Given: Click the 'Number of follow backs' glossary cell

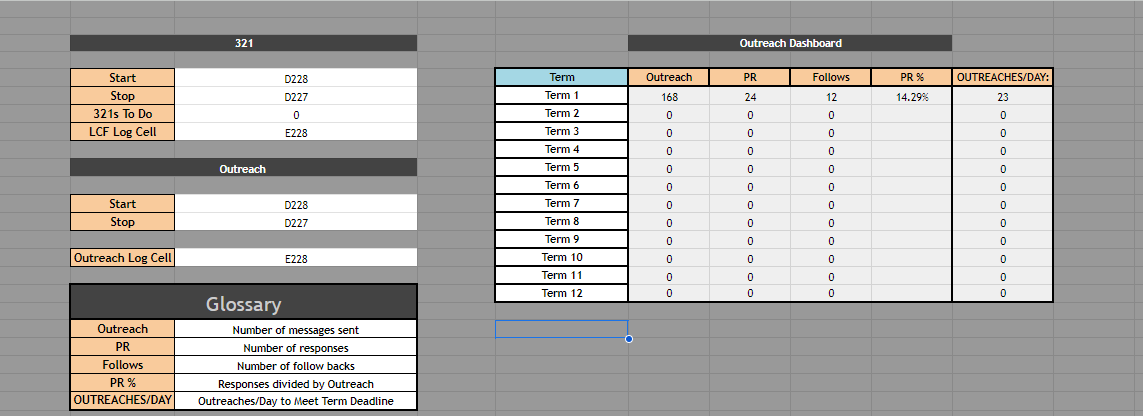Looking at the screenshot, I should pyautogui.click(x=295, y=366).
